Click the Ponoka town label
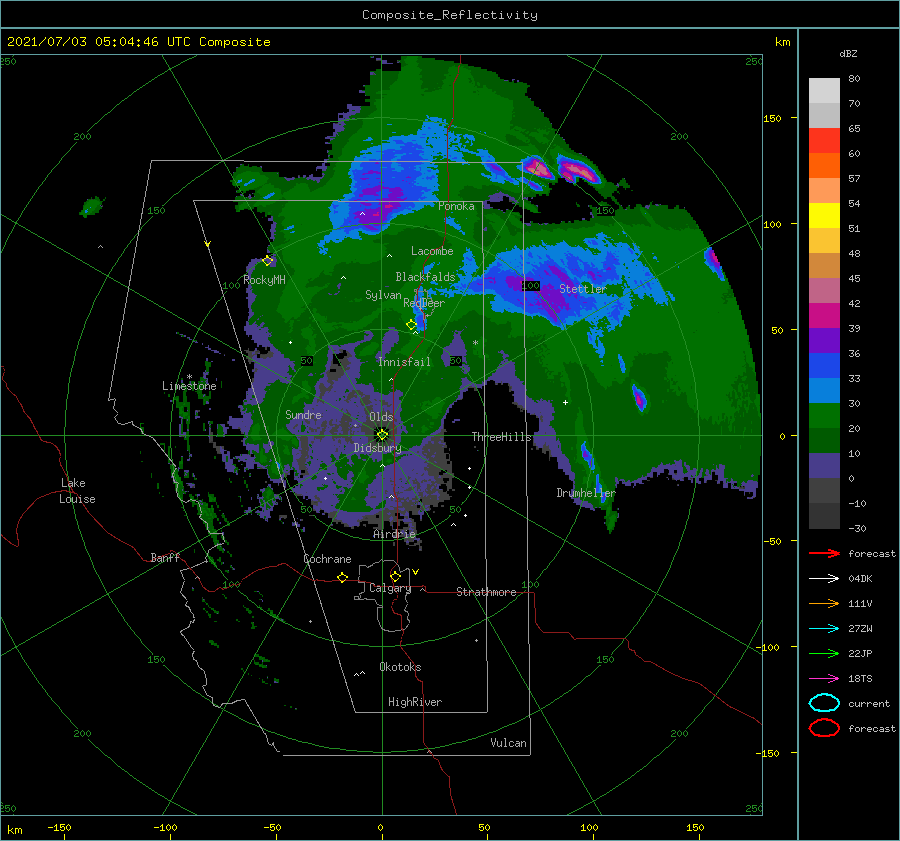 pyautogui.click(x=456, y=206)
